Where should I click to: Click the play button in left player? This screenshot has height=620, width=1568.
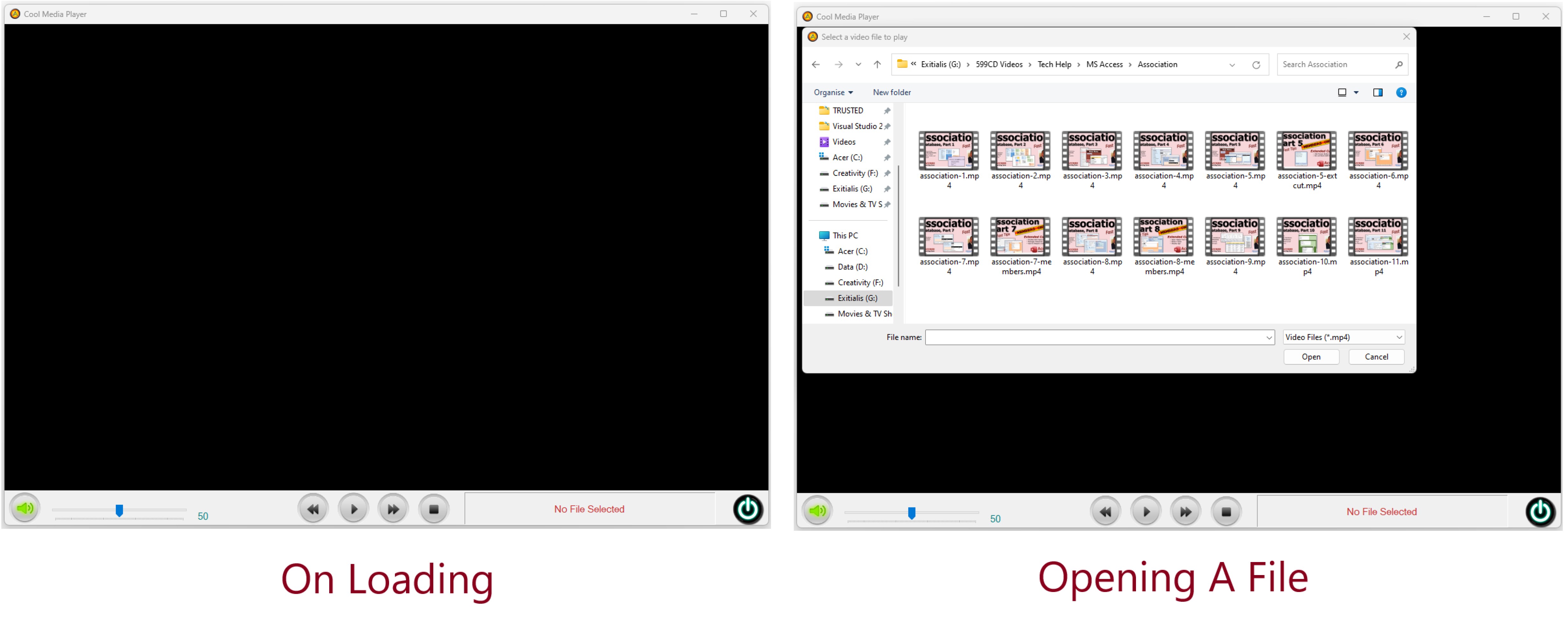[353, 508]
